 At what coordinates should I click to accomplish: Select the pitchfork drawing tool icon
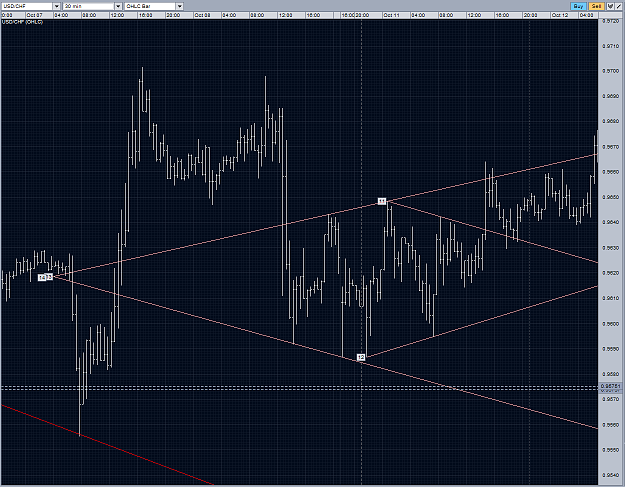click(610, 6)
